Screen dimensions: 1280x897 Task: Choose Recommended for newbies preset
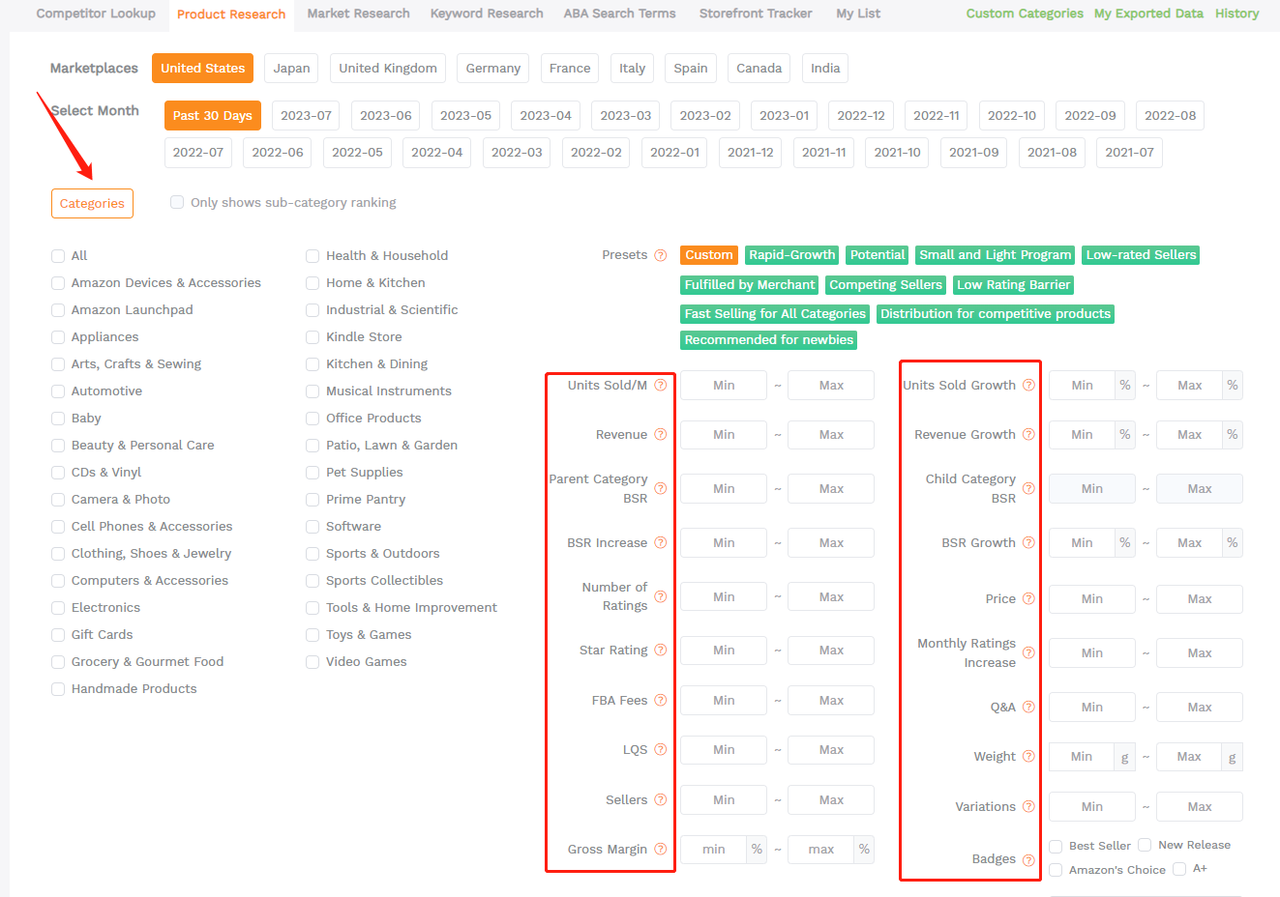click(x=769, y=340)
